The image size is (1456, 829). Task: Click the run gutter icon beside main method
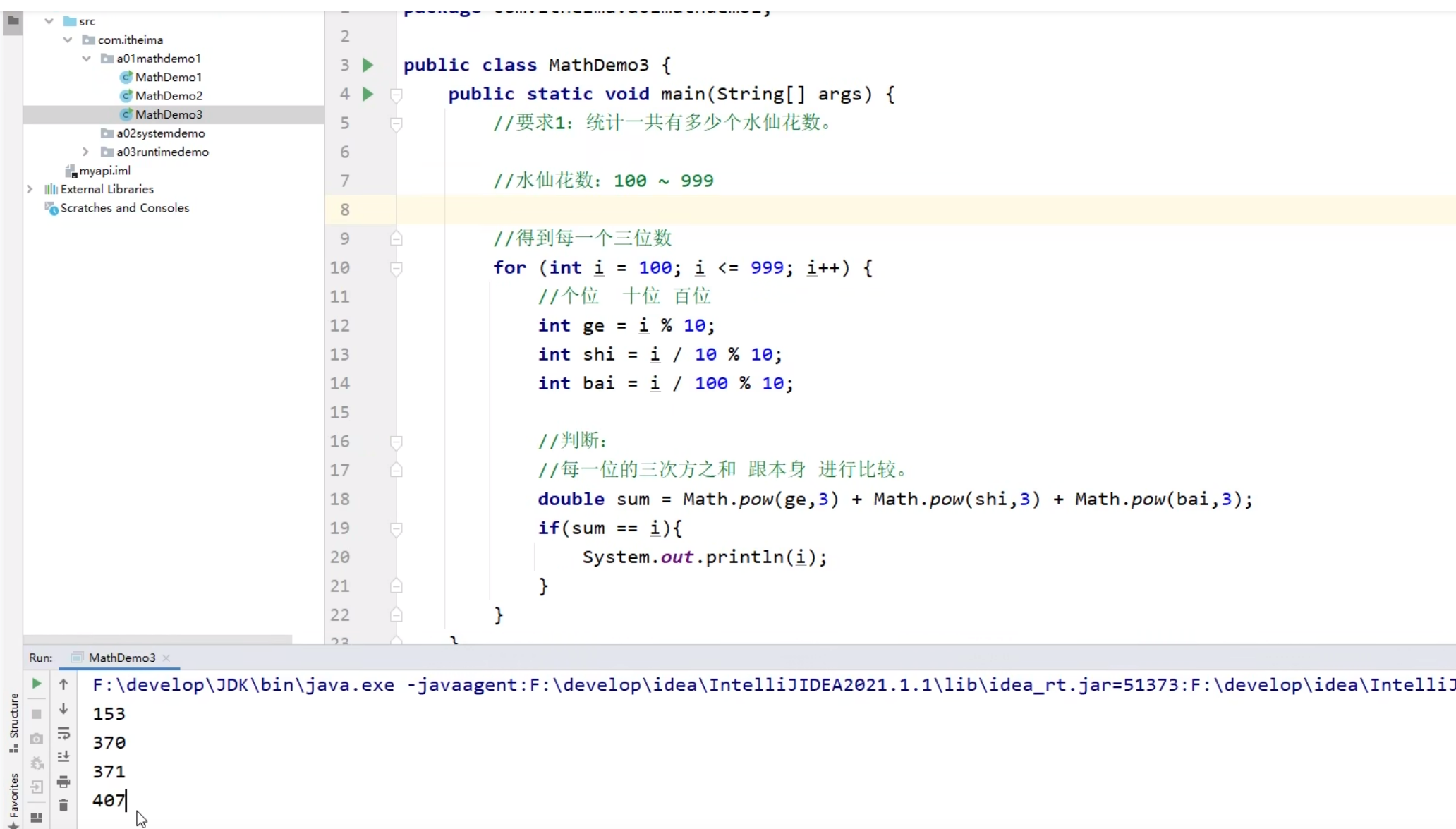pyautogui.click(x=368, y=94)
